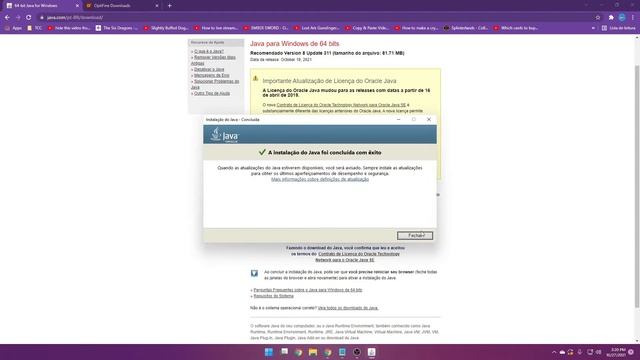Open the Chrome extensions puzzle icon
Viewport: 640px width, 360px height.
tap(611, 18)
